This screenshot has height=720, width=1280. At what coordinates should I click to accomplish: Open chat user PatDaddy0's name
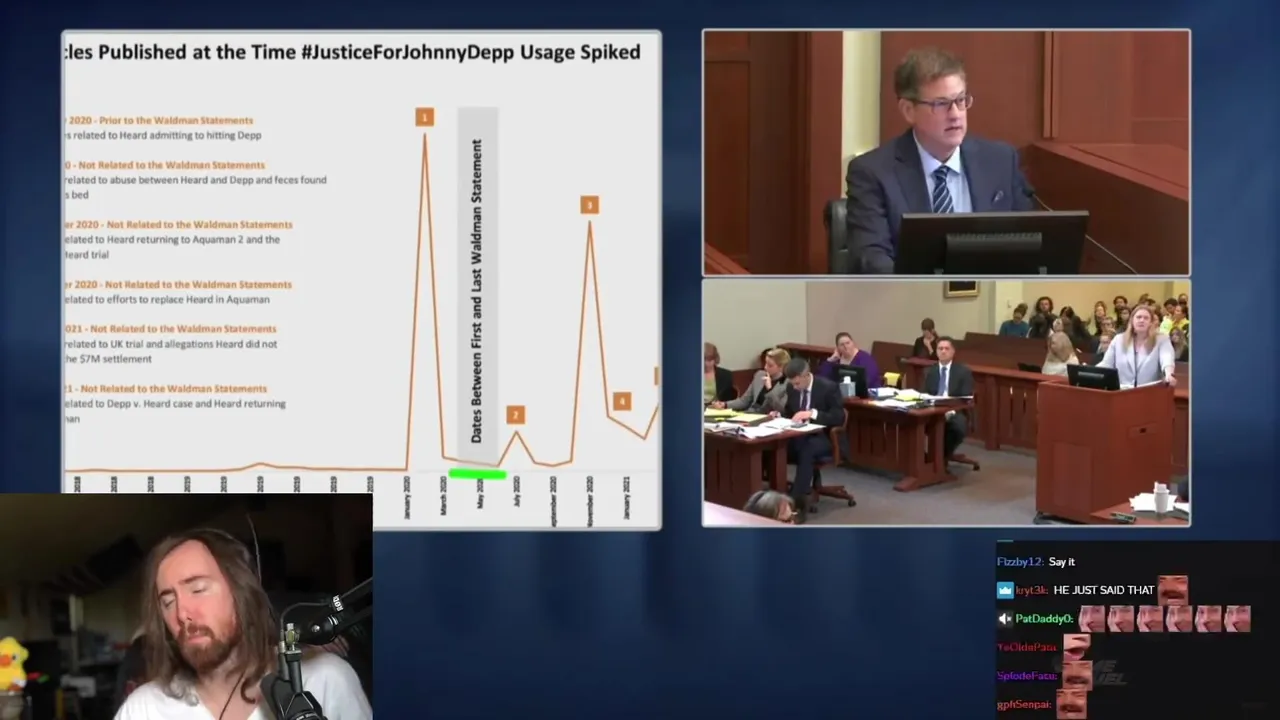coord(1044,619)
